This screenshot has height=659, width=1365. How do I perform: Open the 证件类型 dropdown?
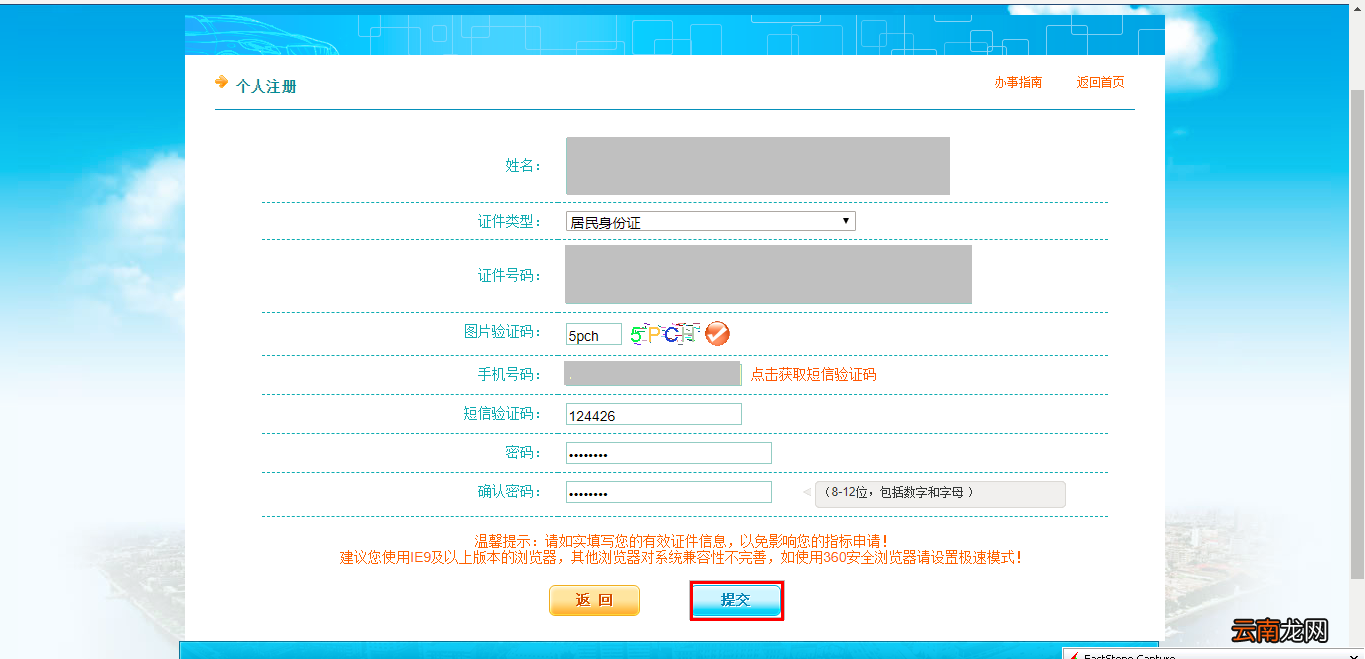tap(710, 222)
